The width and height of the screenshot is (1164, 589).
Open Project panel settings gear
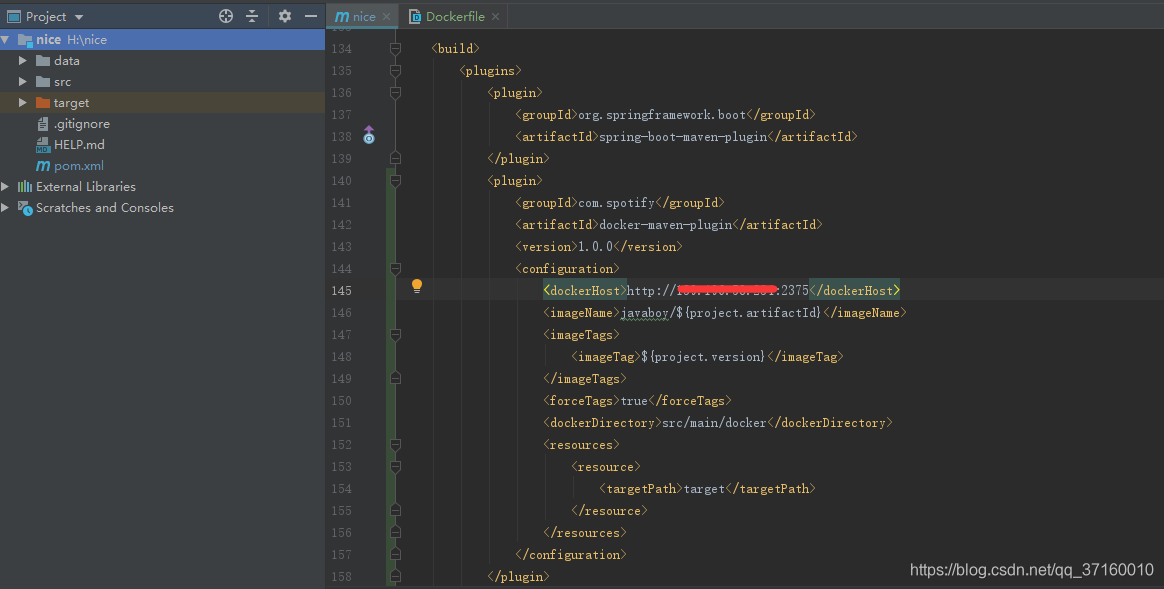pos(284,16)
